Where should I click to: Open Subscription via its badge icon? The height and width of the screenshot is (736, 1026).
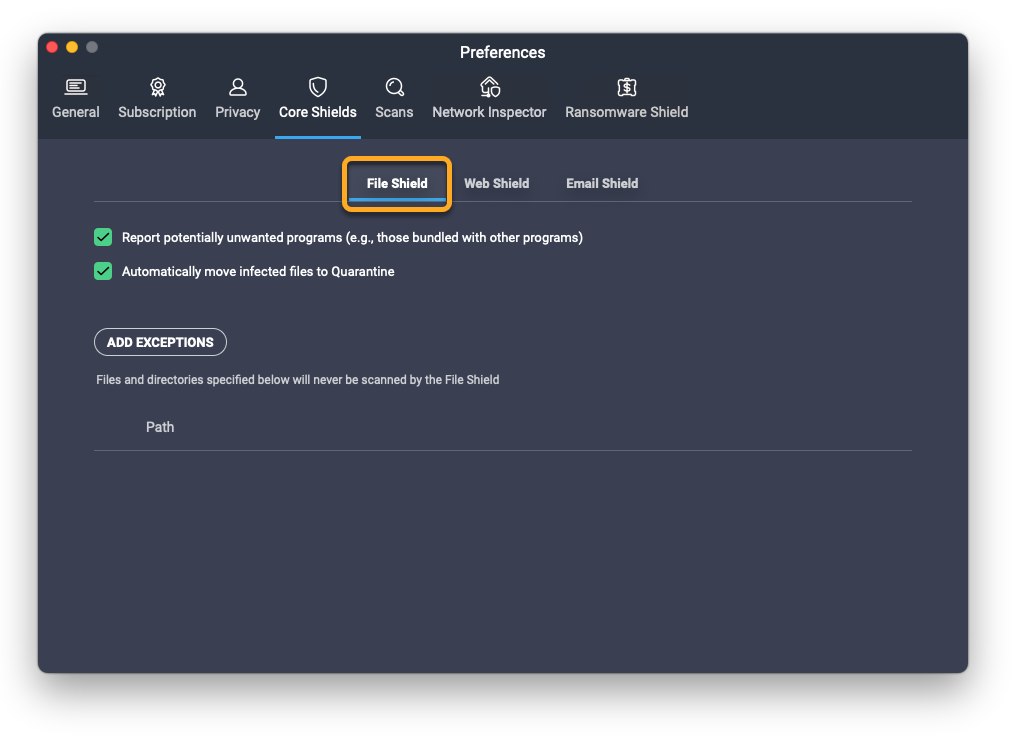coord(157,87)
